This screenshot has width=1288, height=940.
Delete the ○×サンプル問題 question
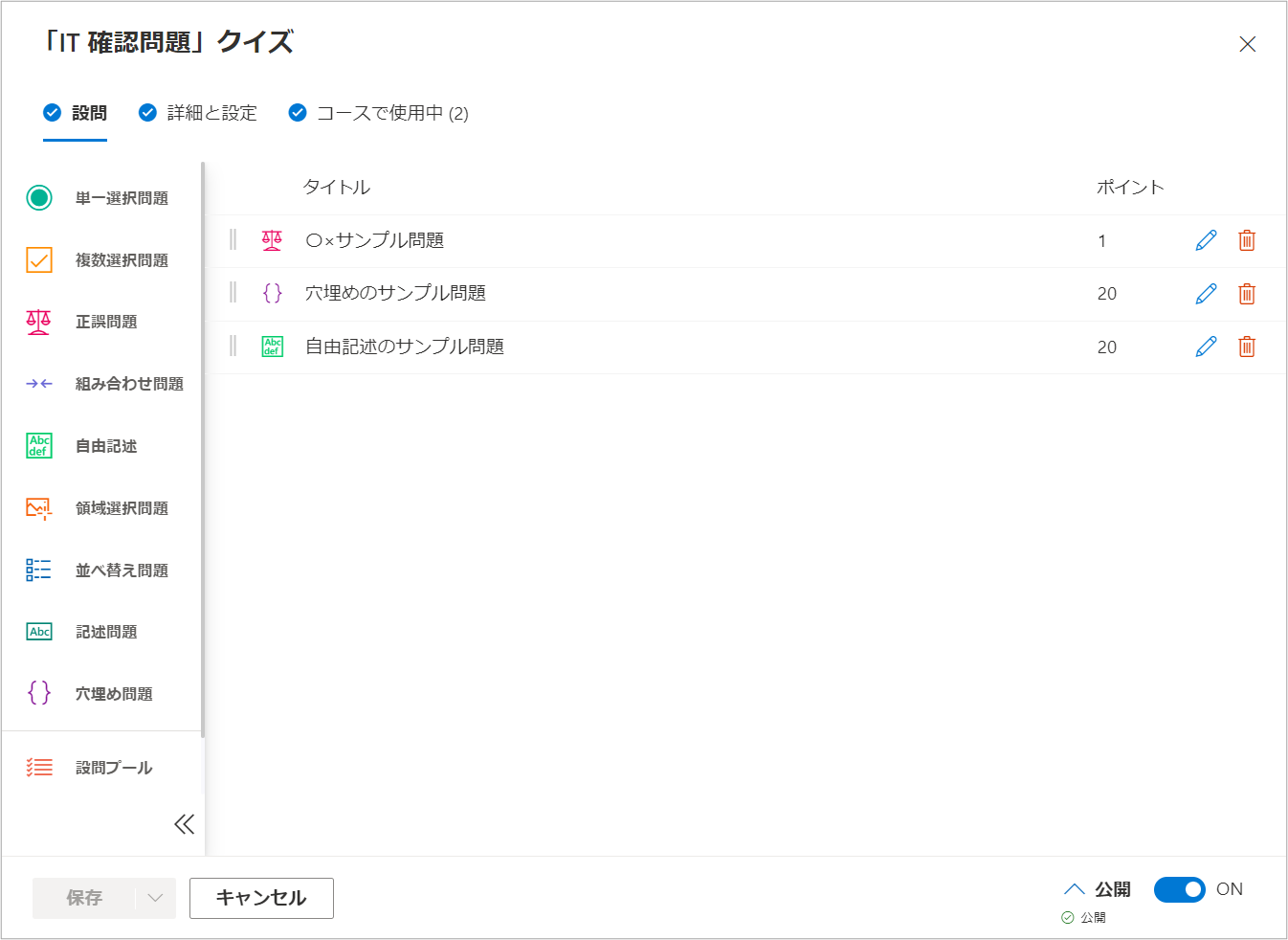pyautogui.click(x=1247, y=240)
